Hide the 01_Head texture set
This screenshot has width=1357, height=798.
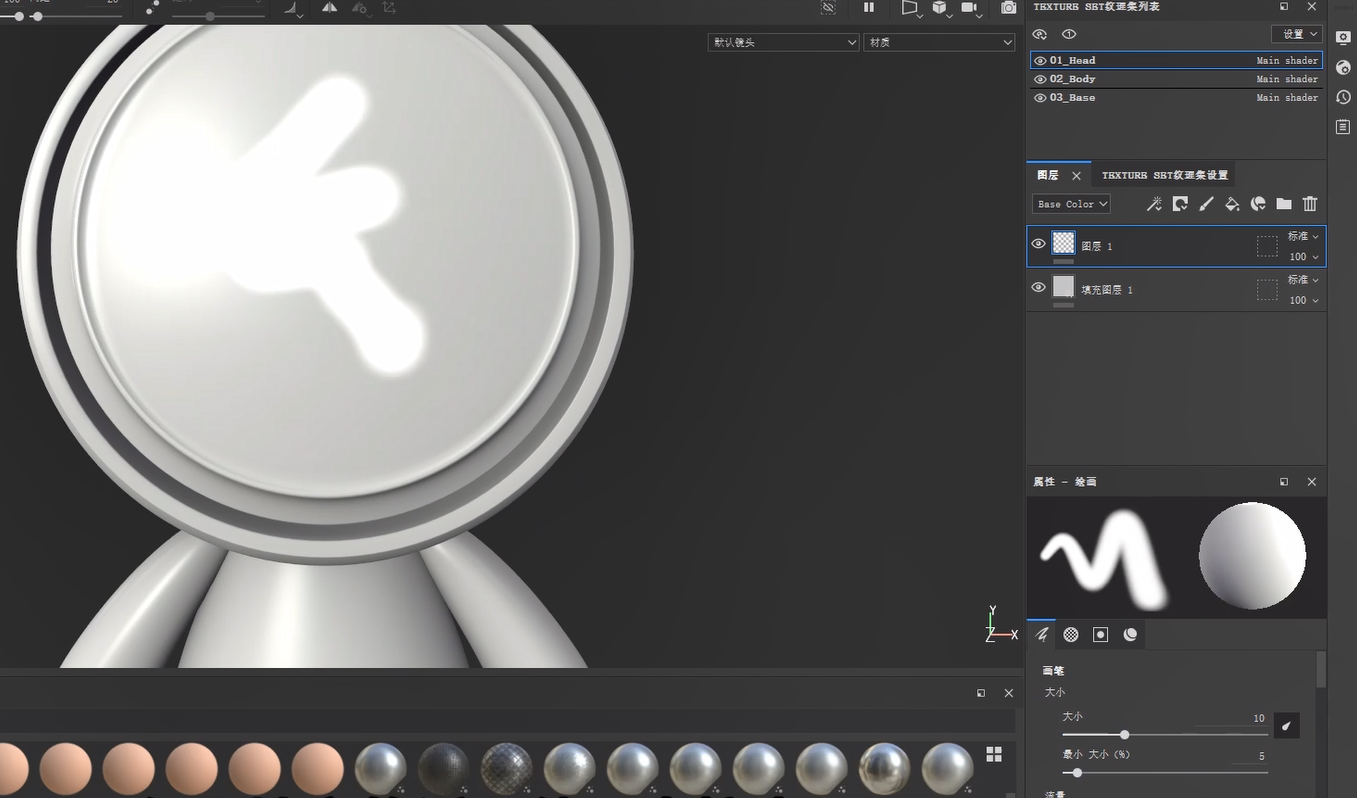pos(1040,61)
